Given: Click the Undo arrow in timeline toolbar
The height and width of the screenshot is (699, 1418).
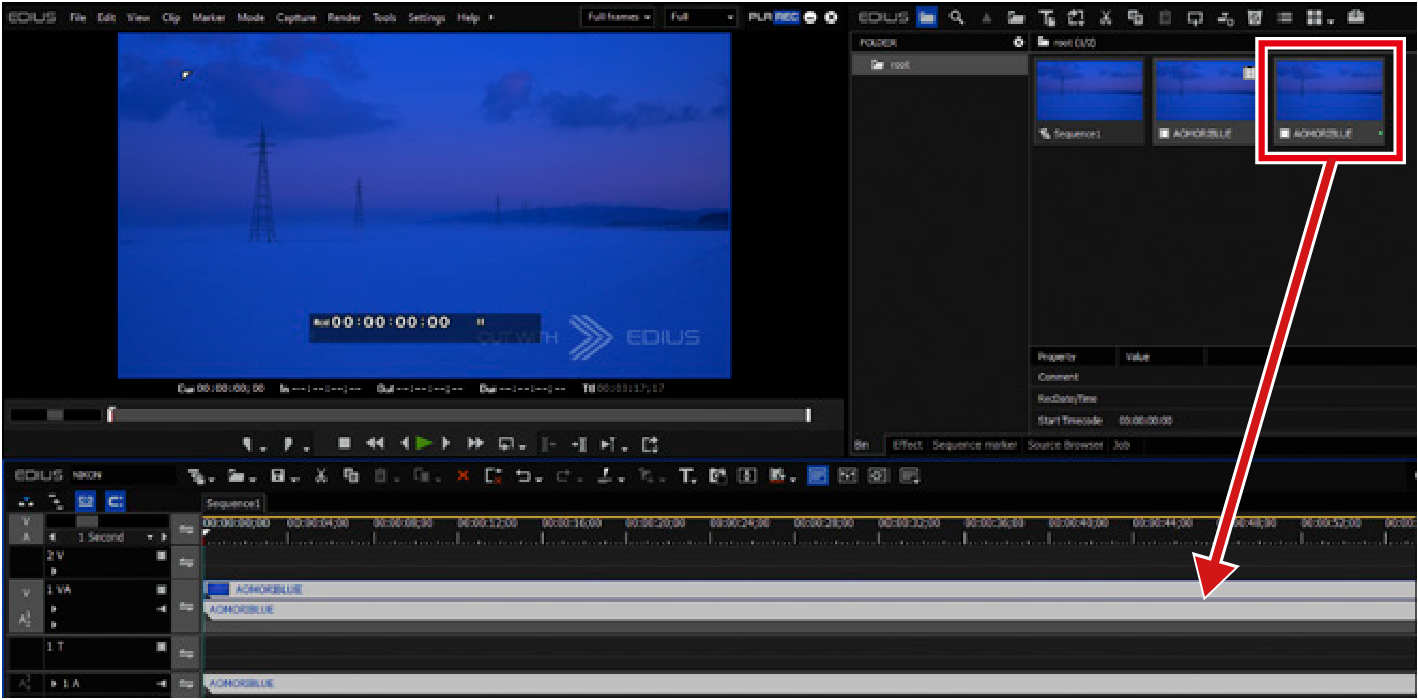Looking at the screenshot, I should pyautogui.click(x=524, y=477).
